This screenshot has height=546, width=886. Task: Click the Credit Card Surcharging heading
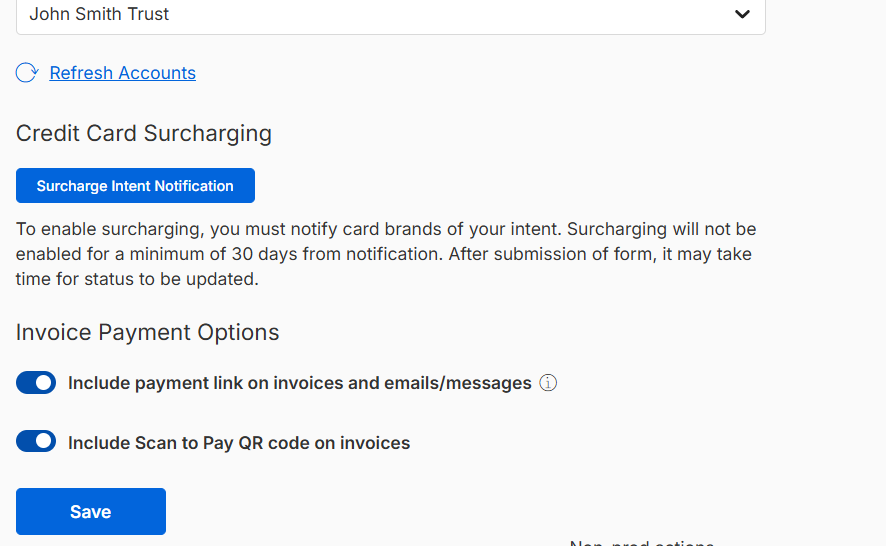144,133
